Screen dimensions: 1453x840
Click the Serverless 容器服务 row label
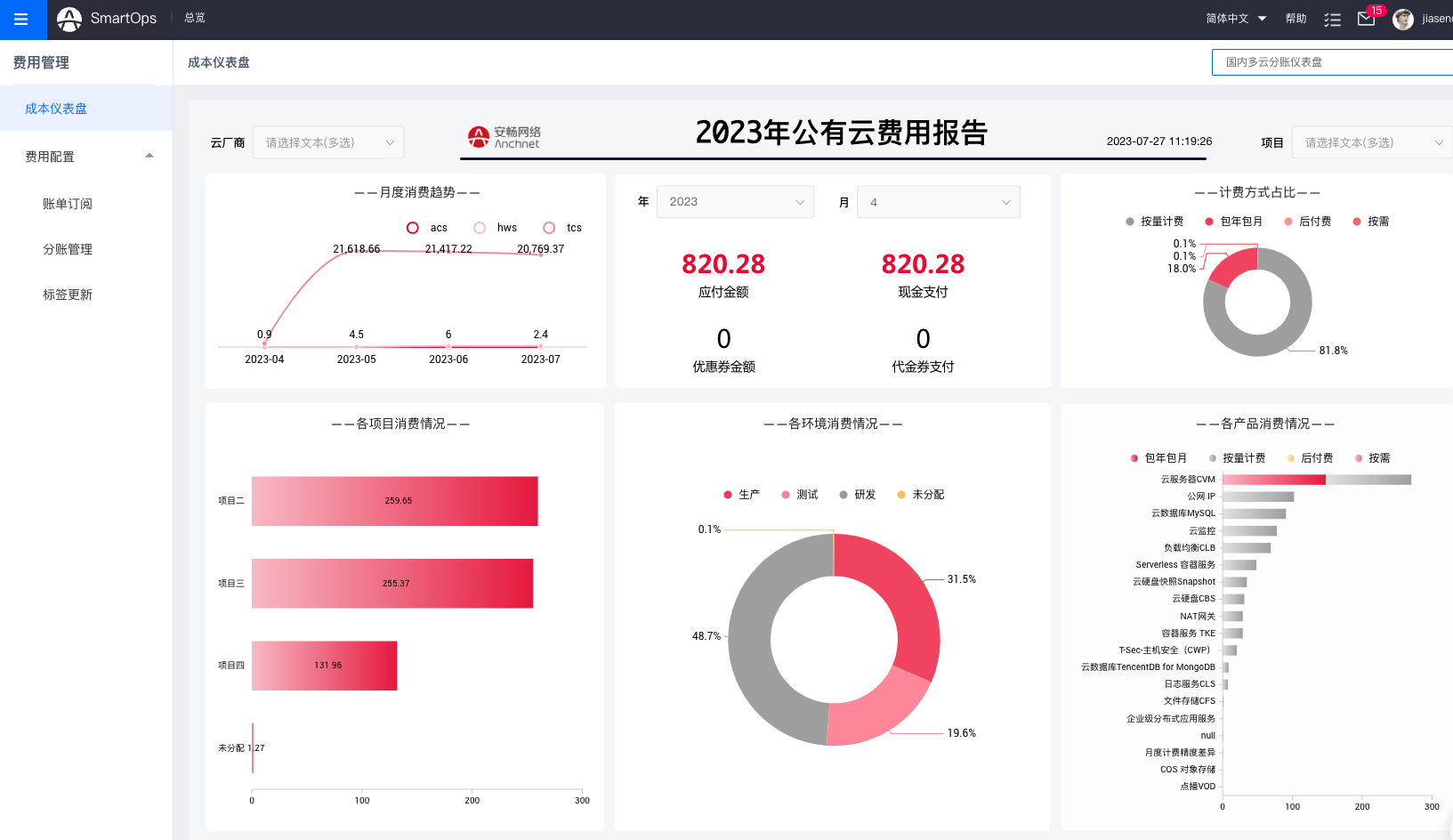[1175, 565]
